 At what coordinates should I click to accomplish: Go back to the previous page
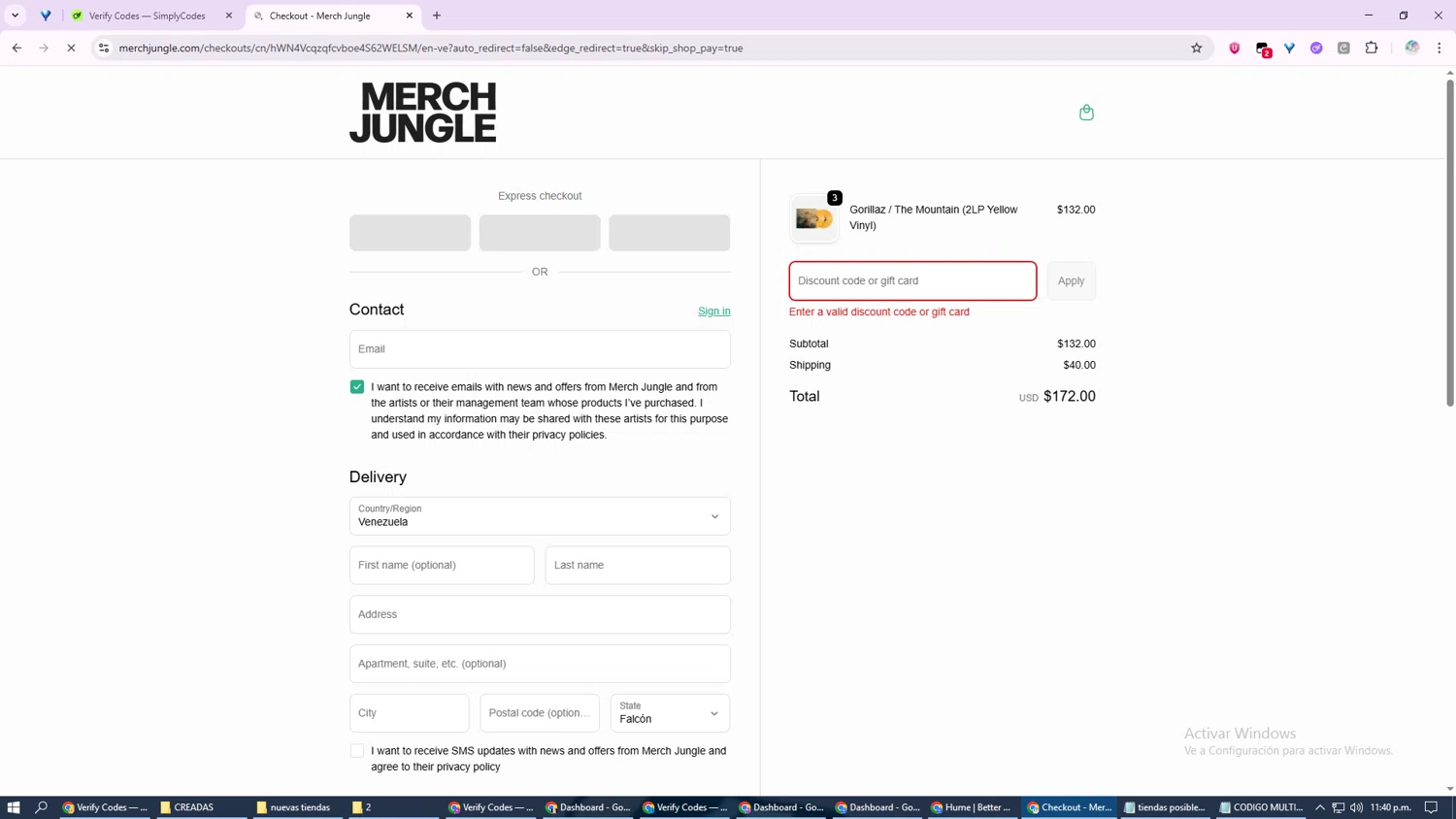[x=17, y=48]
